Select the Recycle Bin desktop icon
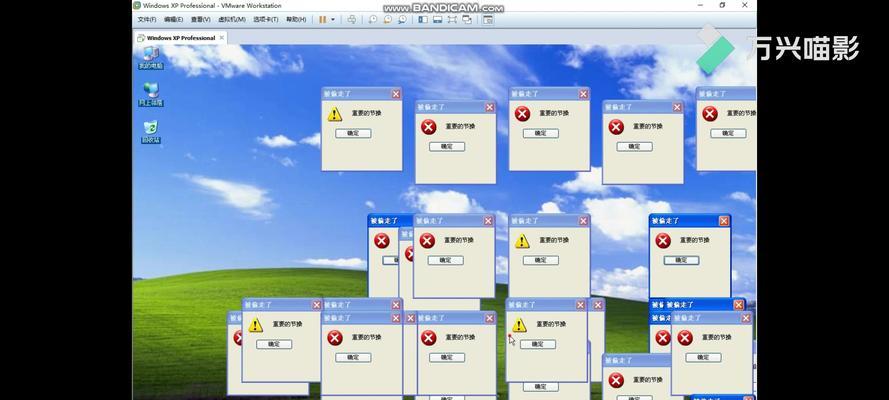 (151, 132)
